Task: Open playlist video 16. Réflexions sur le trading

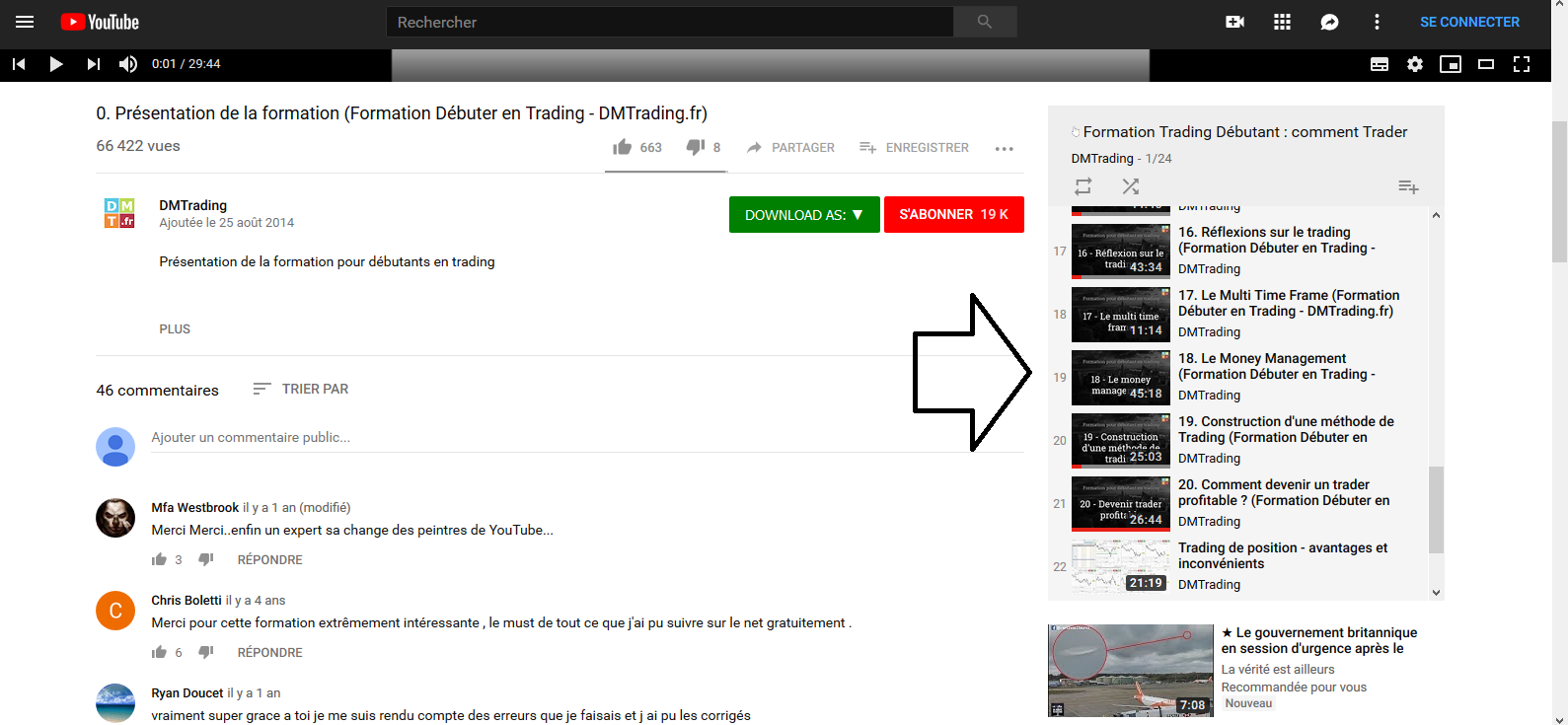Action: tap(1277, 240)
